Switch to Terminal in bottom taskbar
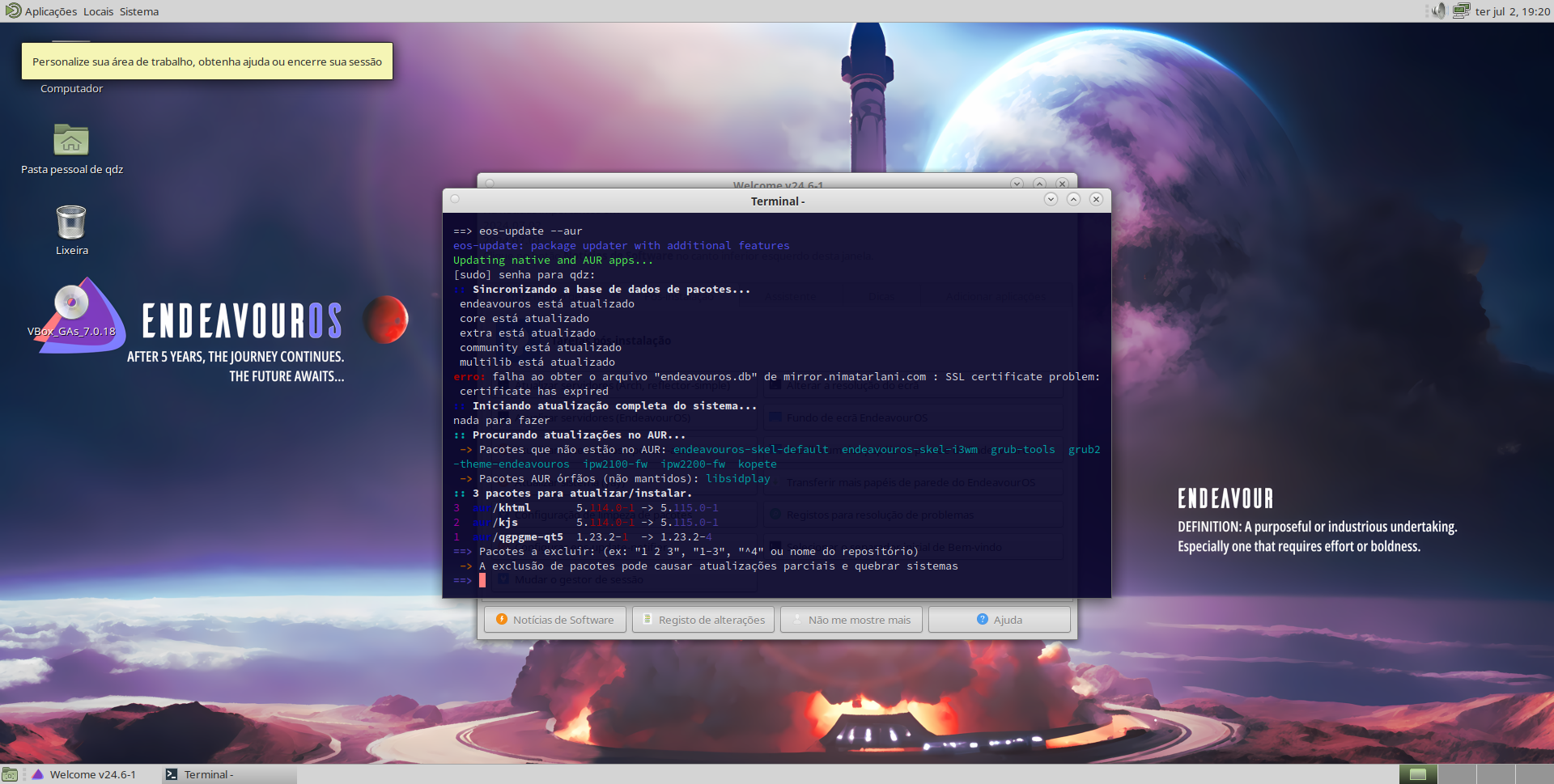Viewport: 1554px width, 784px height. tap(229, 774)
